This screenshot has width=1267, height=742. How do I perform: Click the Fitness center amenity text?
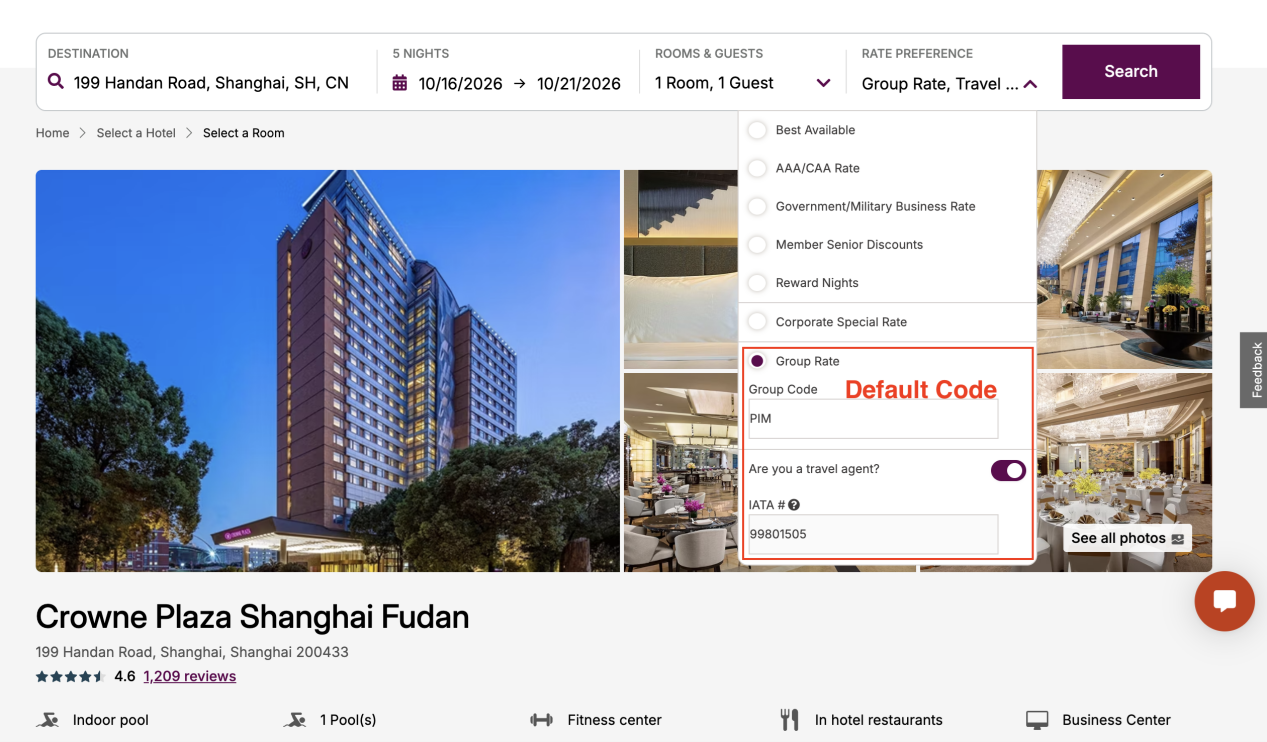pyautogui.click(x=615, y=720)
